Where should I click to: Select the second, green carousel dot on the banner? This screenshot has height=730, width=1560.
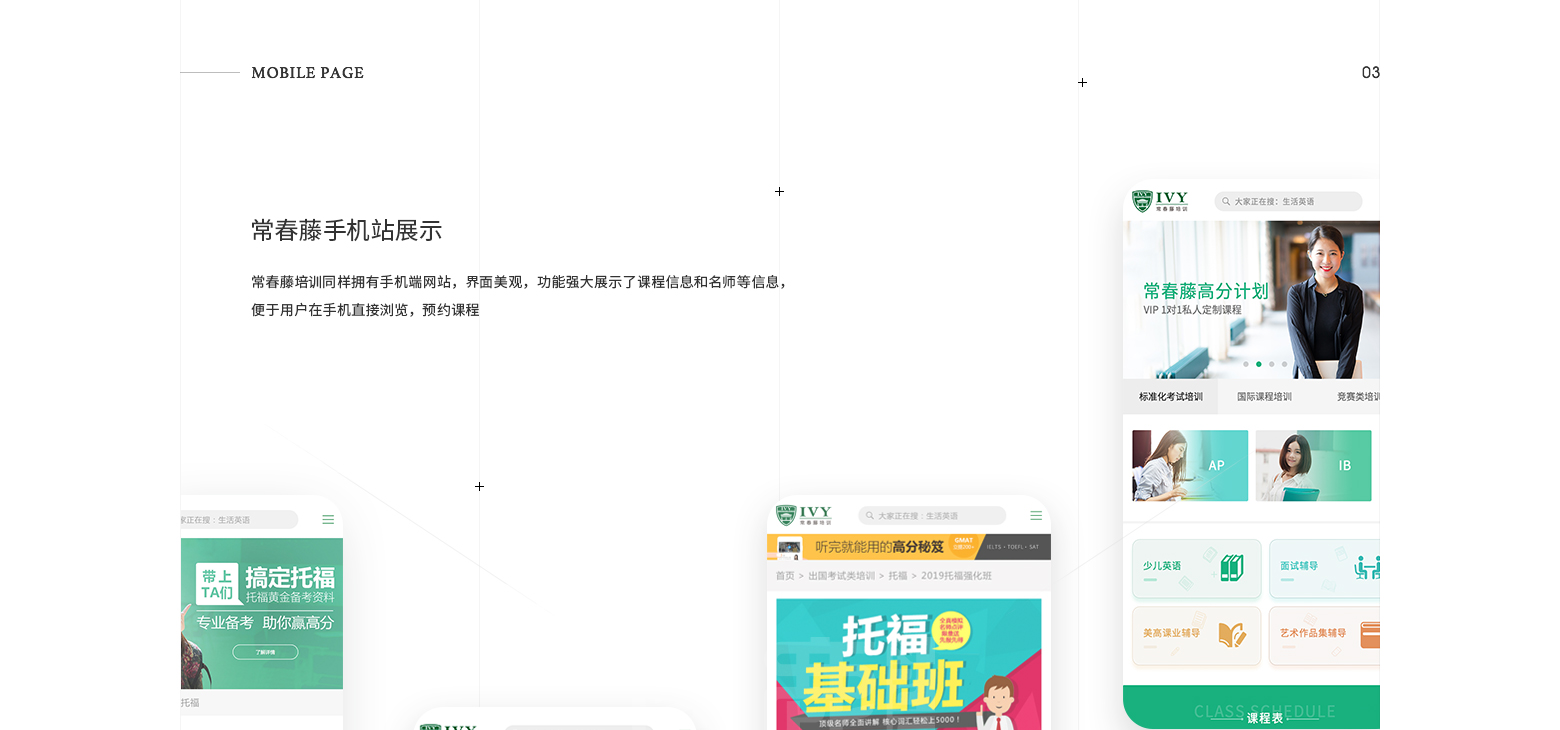[x=1258, y=364]
